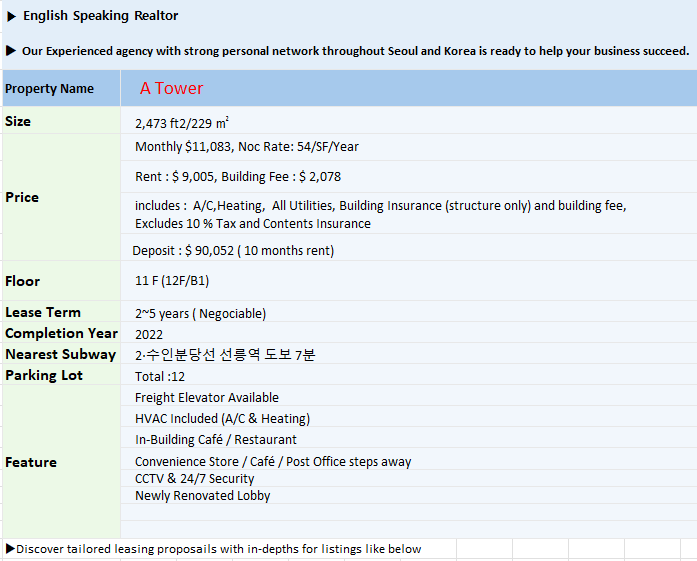Select the Feature label cell
The width and height of the screenshot is (697, 561).
click(x=61, y=461)
